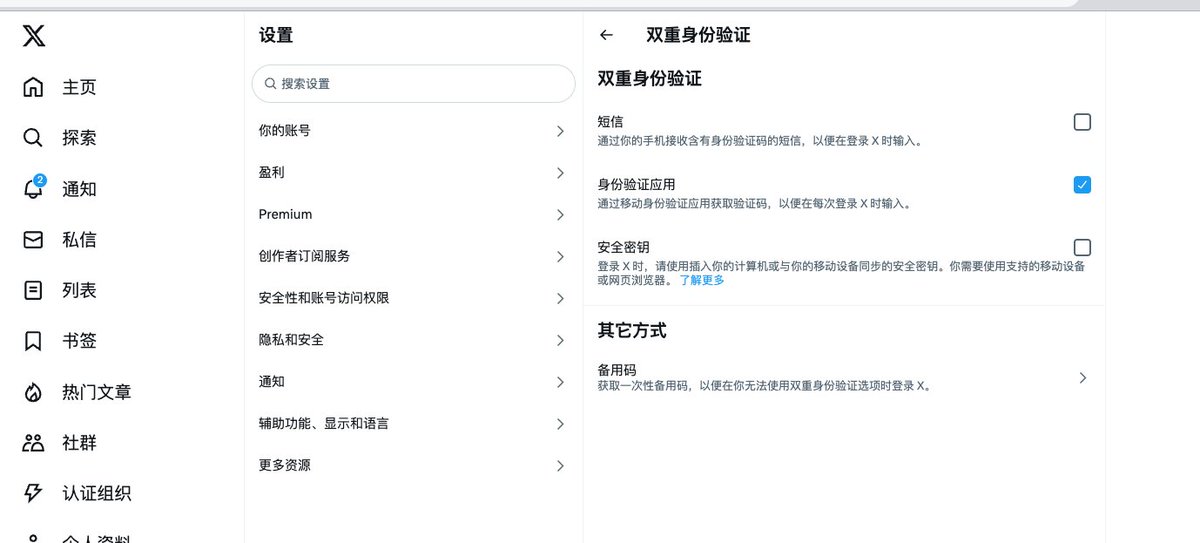This screenshot has height=543, width=1200.
Task: Open 书签 in the sidebar
Action: (x=80, y=342)
